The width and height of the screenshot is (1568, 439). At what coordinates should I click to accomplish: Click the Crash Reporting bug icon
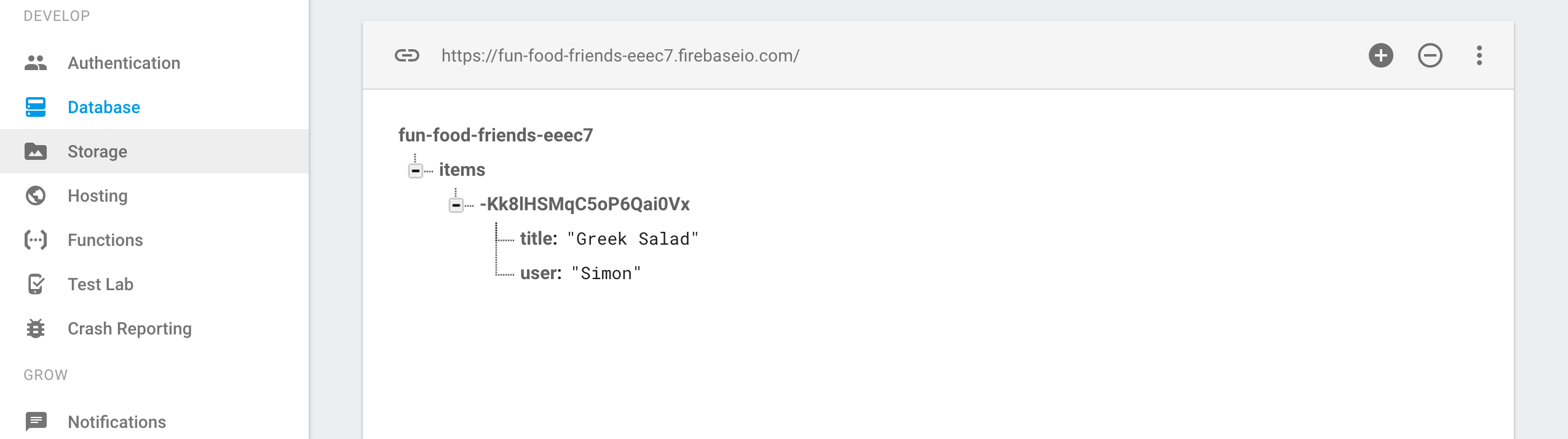[36, 328]
